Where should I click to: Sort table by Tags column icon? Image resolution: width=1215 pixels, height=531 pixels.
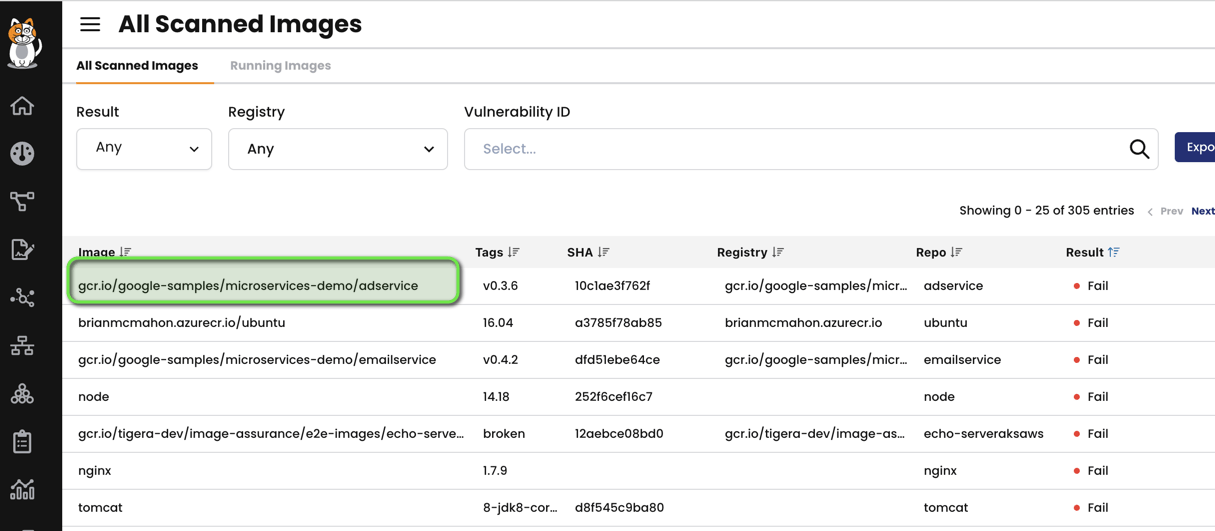513,252
